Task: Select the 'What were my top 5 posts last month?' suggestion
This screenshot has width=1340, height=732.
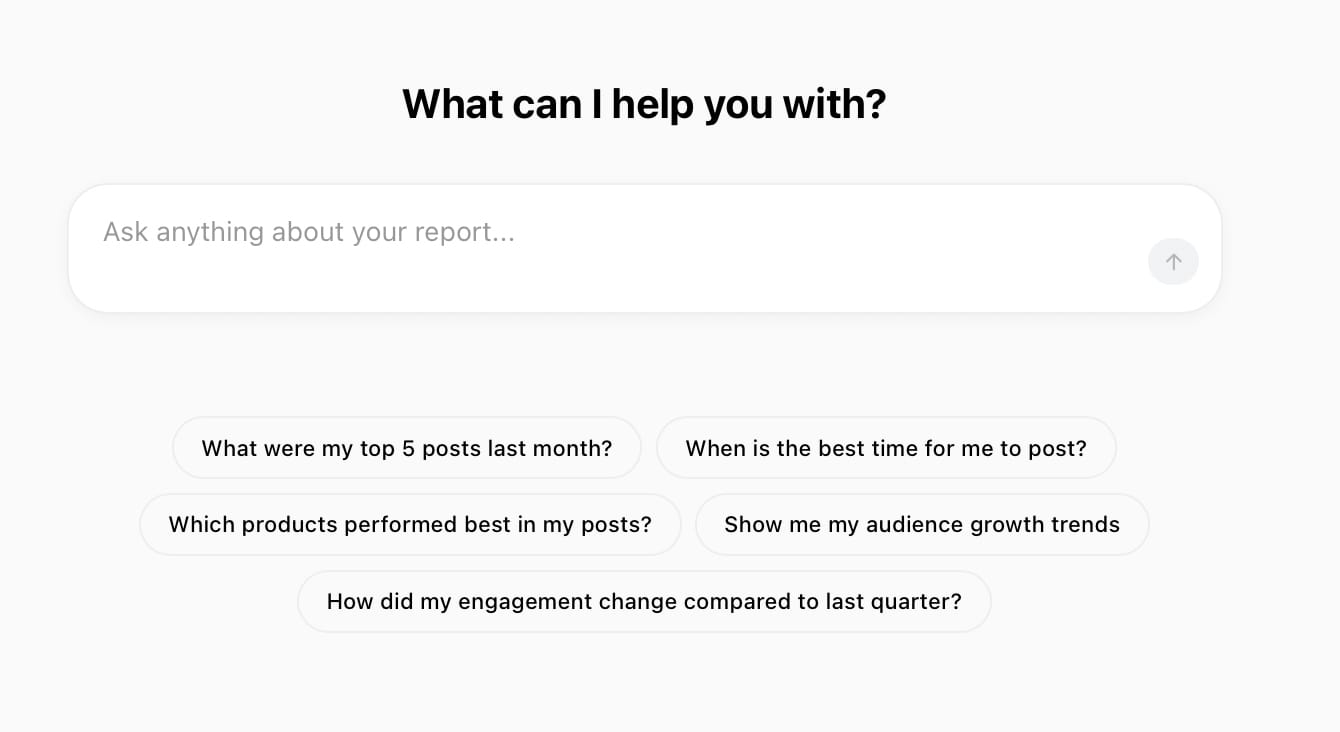Action: pos(406,448)
